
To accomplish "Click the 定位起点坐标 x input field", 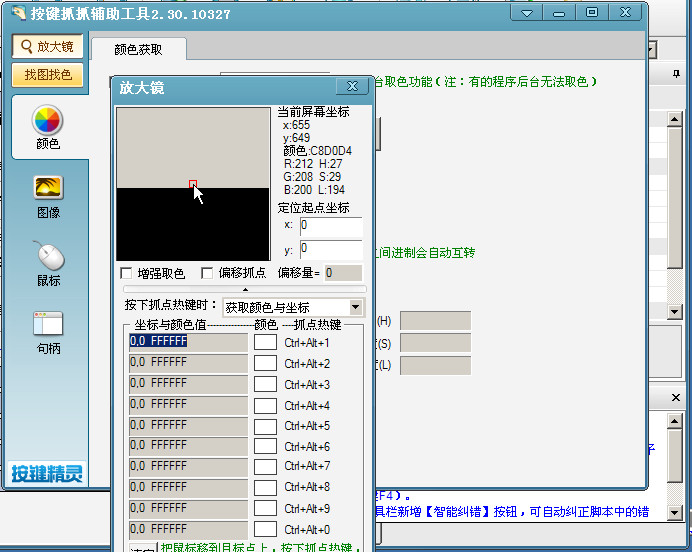I will tap(331, 225).
